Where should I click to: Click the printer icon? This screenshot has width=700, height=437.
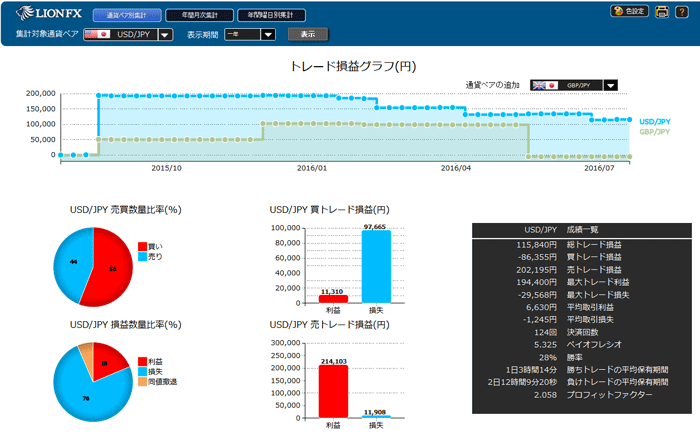click(x=662, y=12)
